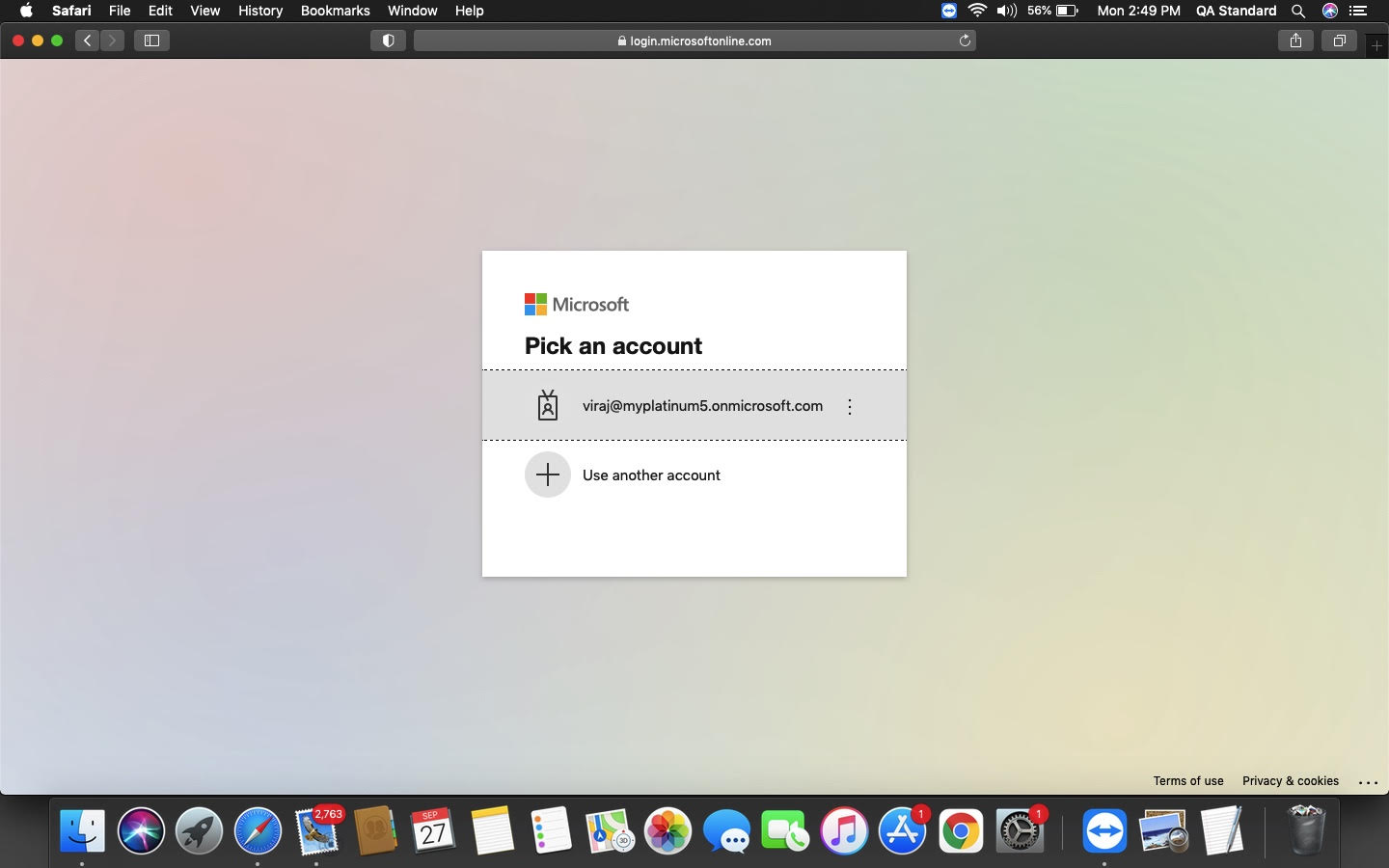Open the Terms of use link

pyautogui.click(x=1188, y=781)
